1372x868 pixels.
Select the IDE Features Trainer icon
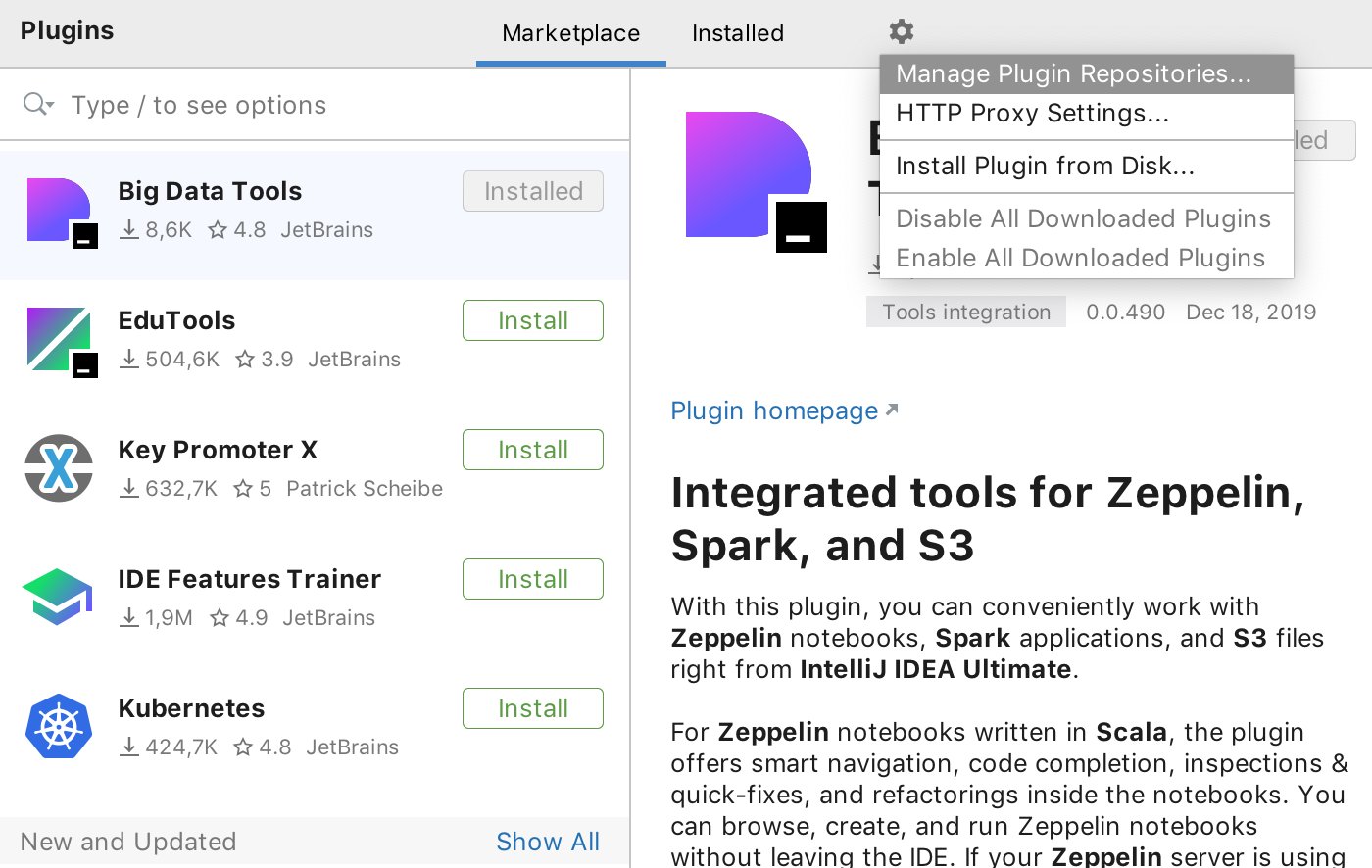[58, 597]
